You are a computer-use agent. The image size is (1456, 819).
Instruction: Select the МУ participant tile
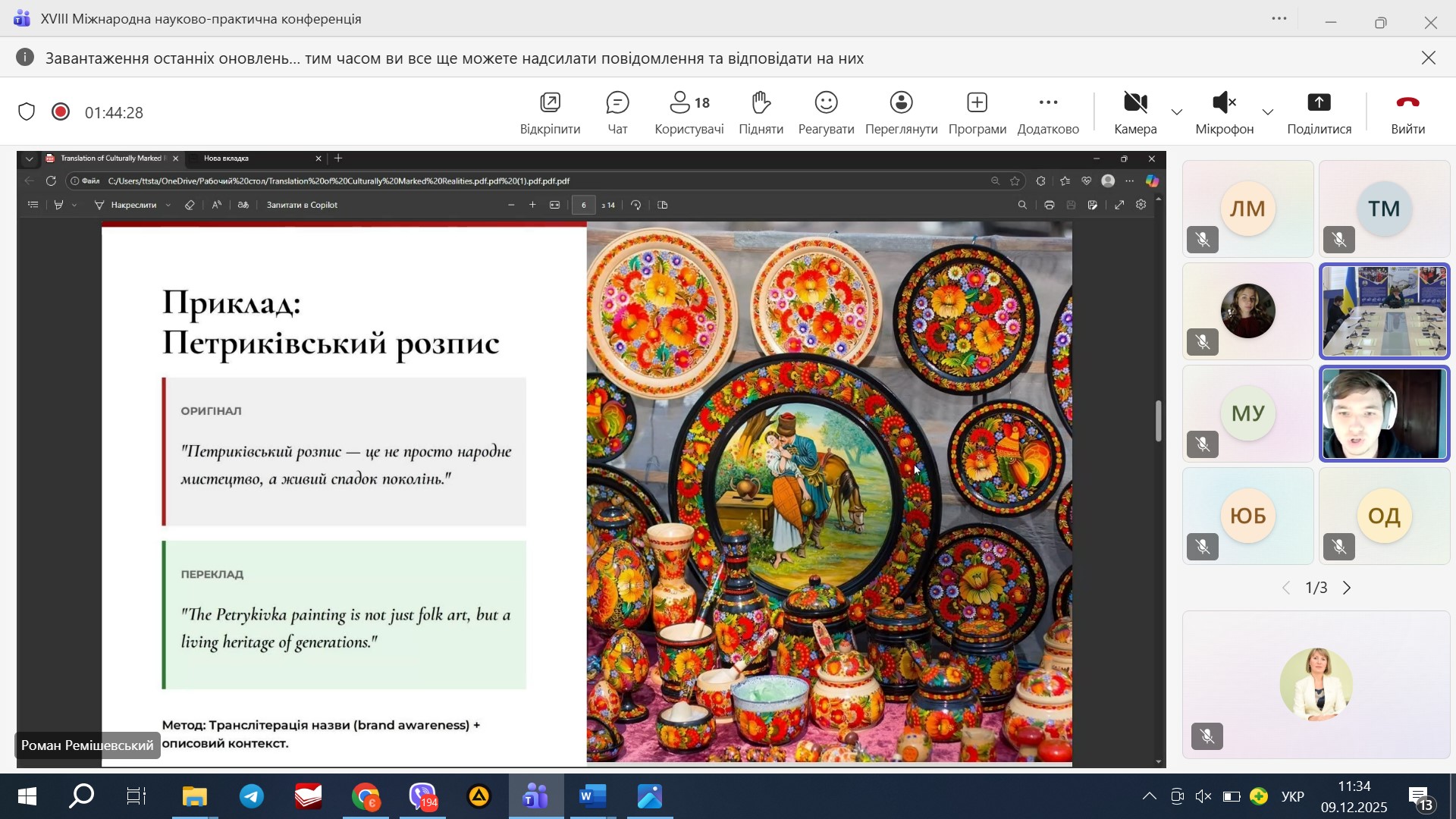tap(1247, 413)
